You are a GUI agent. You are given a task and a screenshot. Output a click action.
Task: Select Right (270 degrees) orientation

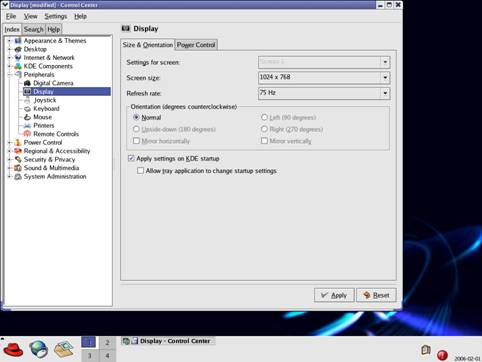[264, 129]
